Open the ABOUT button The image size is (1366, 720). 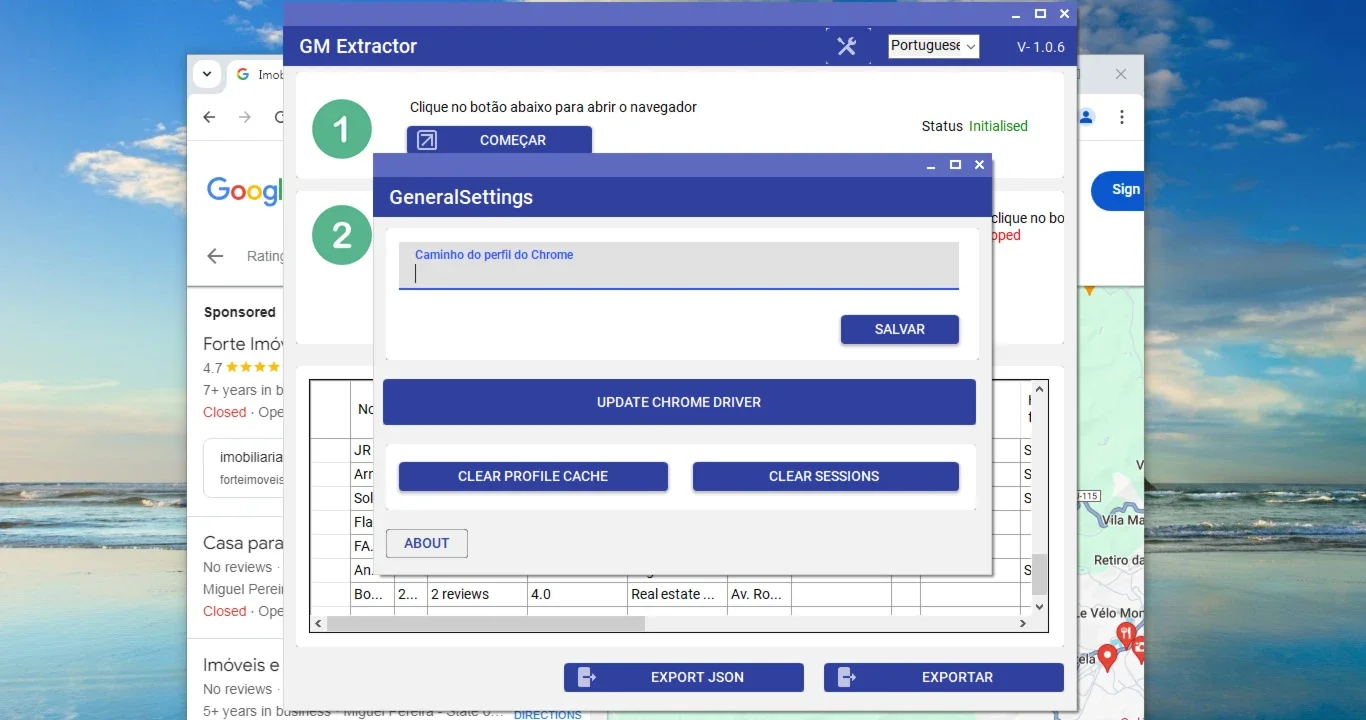pyautogui.click(x=427, y=543)
